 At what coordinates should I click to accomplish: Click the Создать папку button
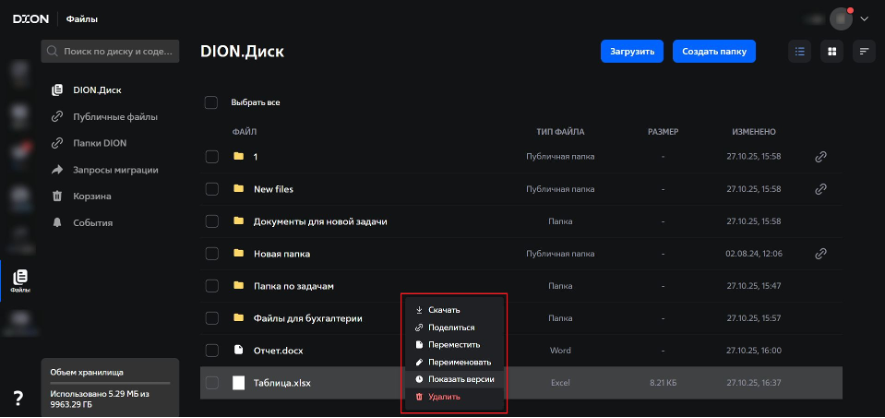tap(713, 51)
